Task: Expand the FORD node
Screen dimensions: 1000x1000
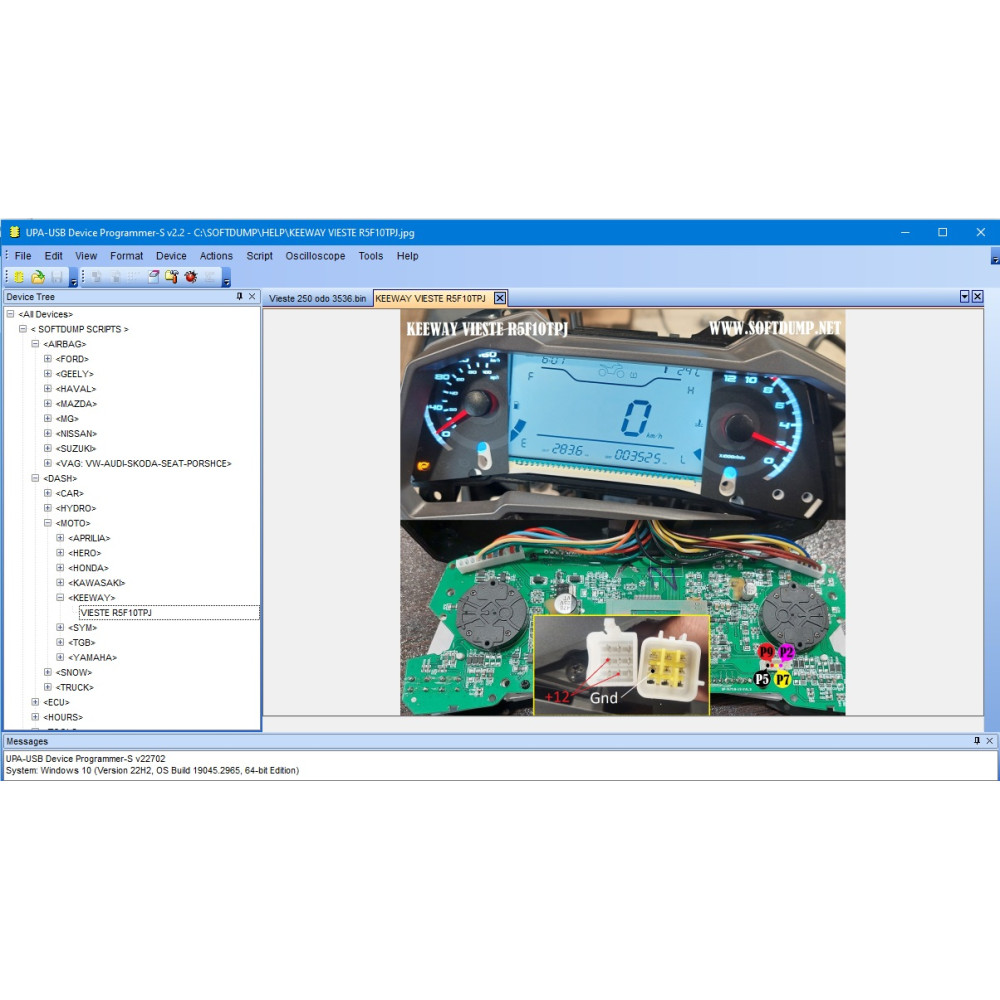Action: point(48,358)
